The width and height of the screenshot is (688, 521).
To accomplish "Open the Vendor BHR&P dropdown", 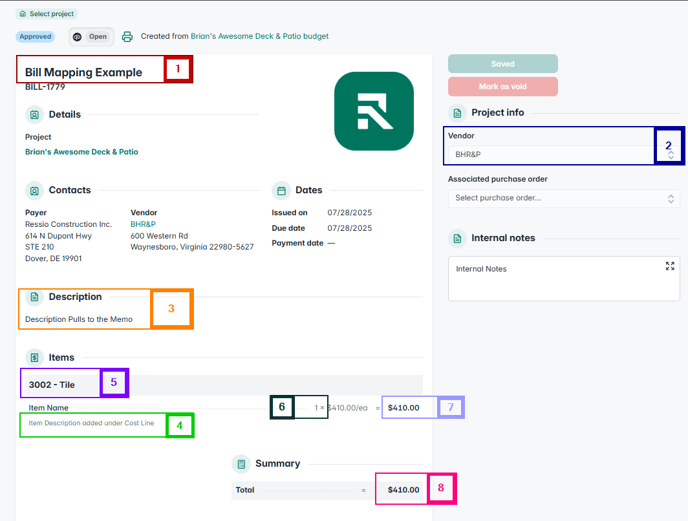I will (x=564, y=155).
